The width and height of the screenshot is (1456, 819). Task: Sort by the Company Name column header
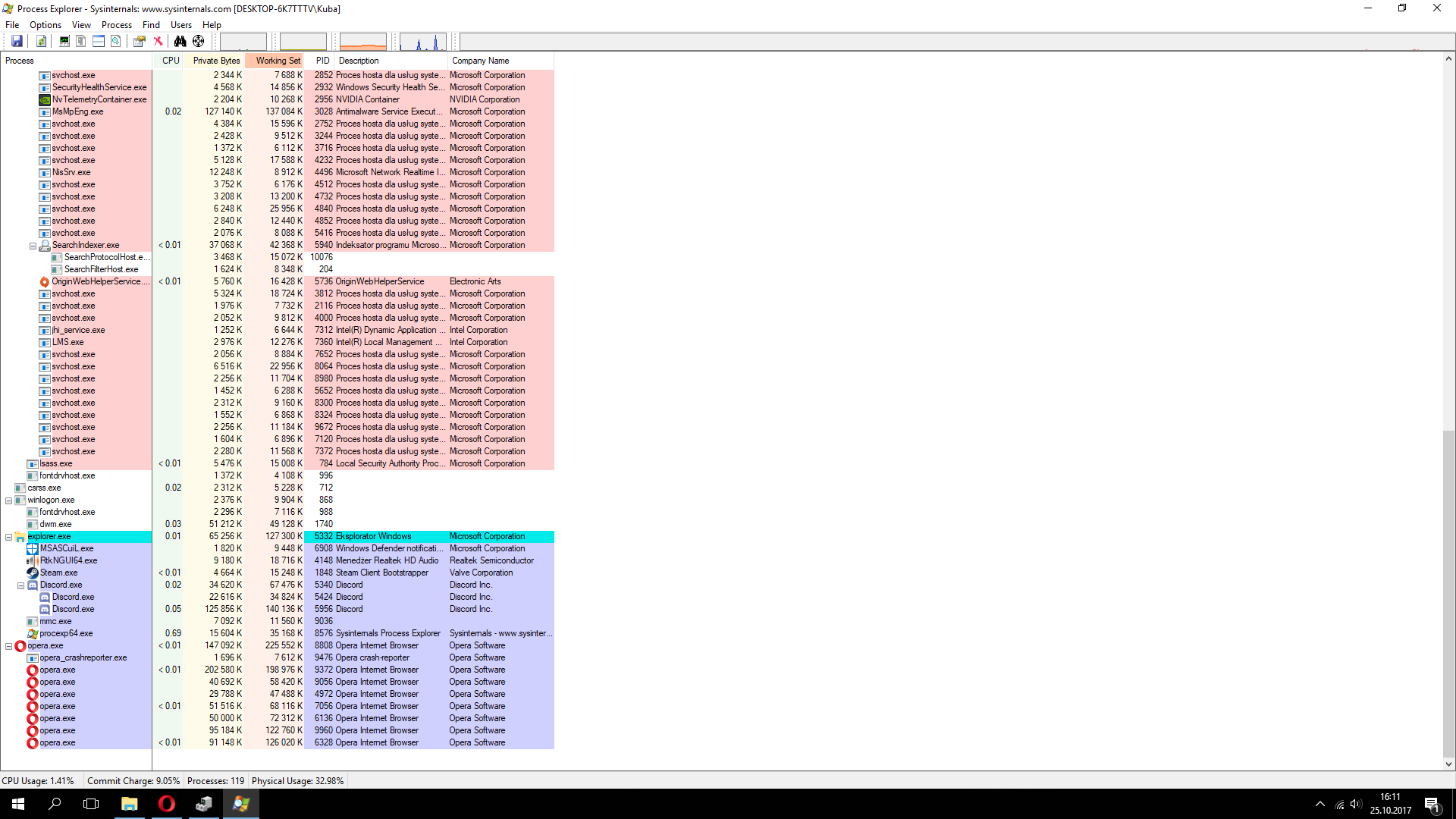[501, 61]
